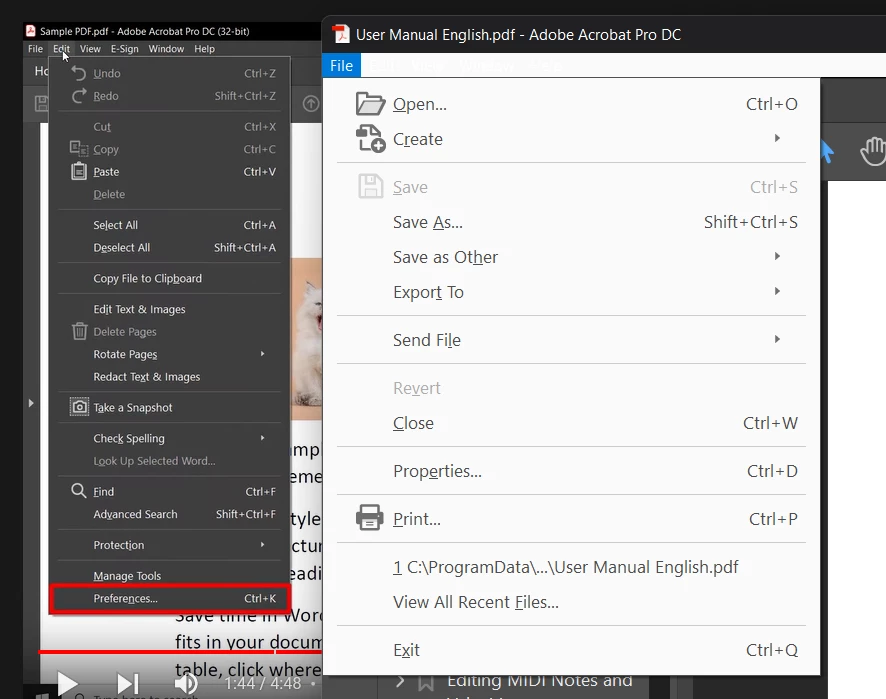
Task: Open Help menu in Sample PDF window
Action: pyautogui.click(x=204, y=49)
